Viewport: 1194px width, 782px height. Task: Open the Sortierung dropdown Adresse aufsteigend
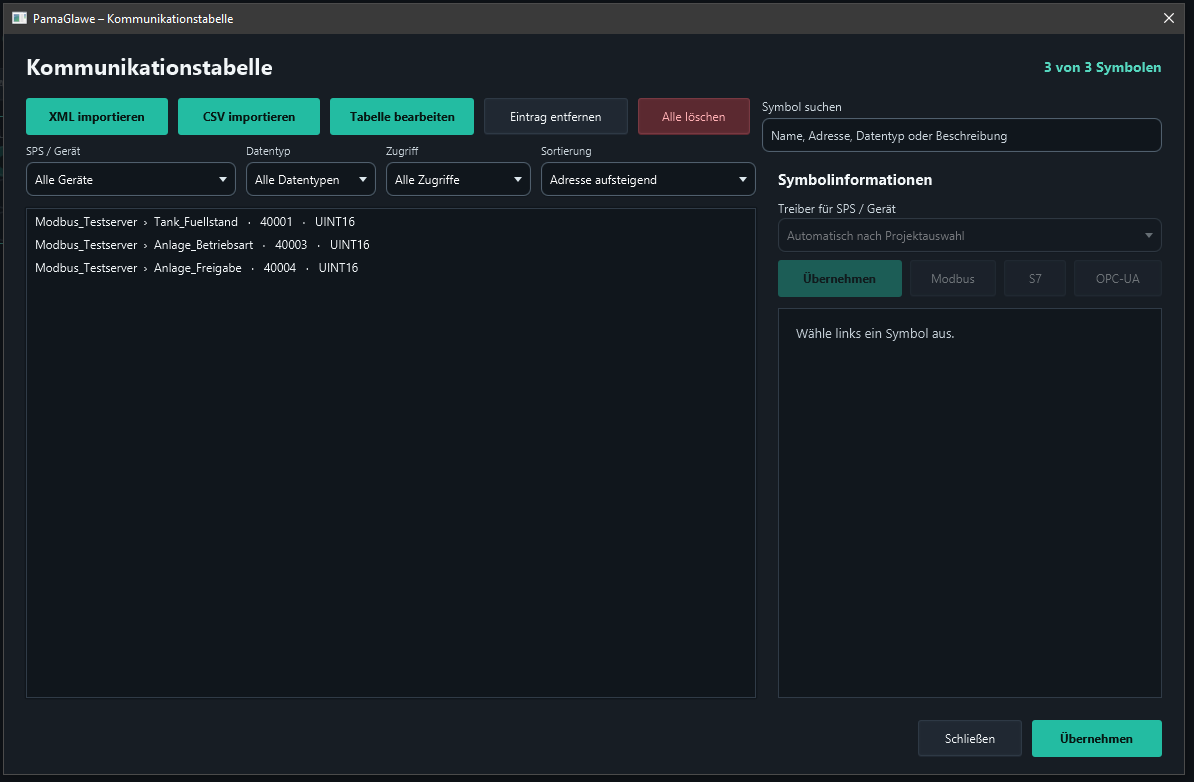[648, 180]
